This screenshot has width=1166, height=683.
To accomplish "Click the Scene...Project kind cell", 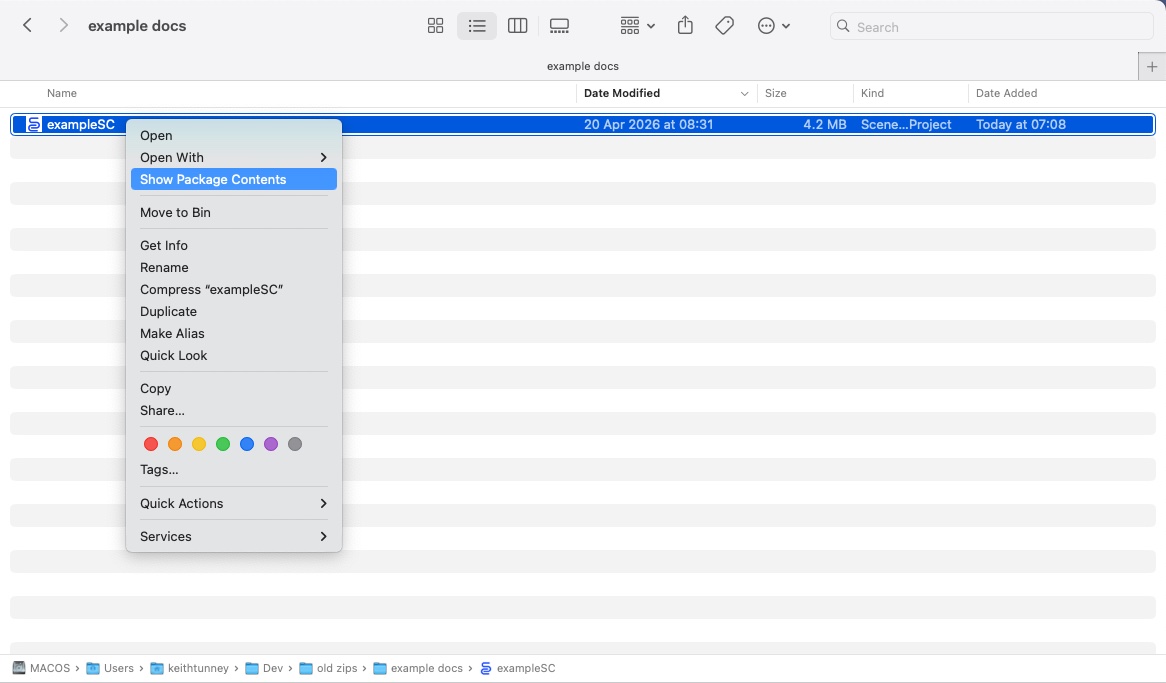I will (x=906, y=124).
